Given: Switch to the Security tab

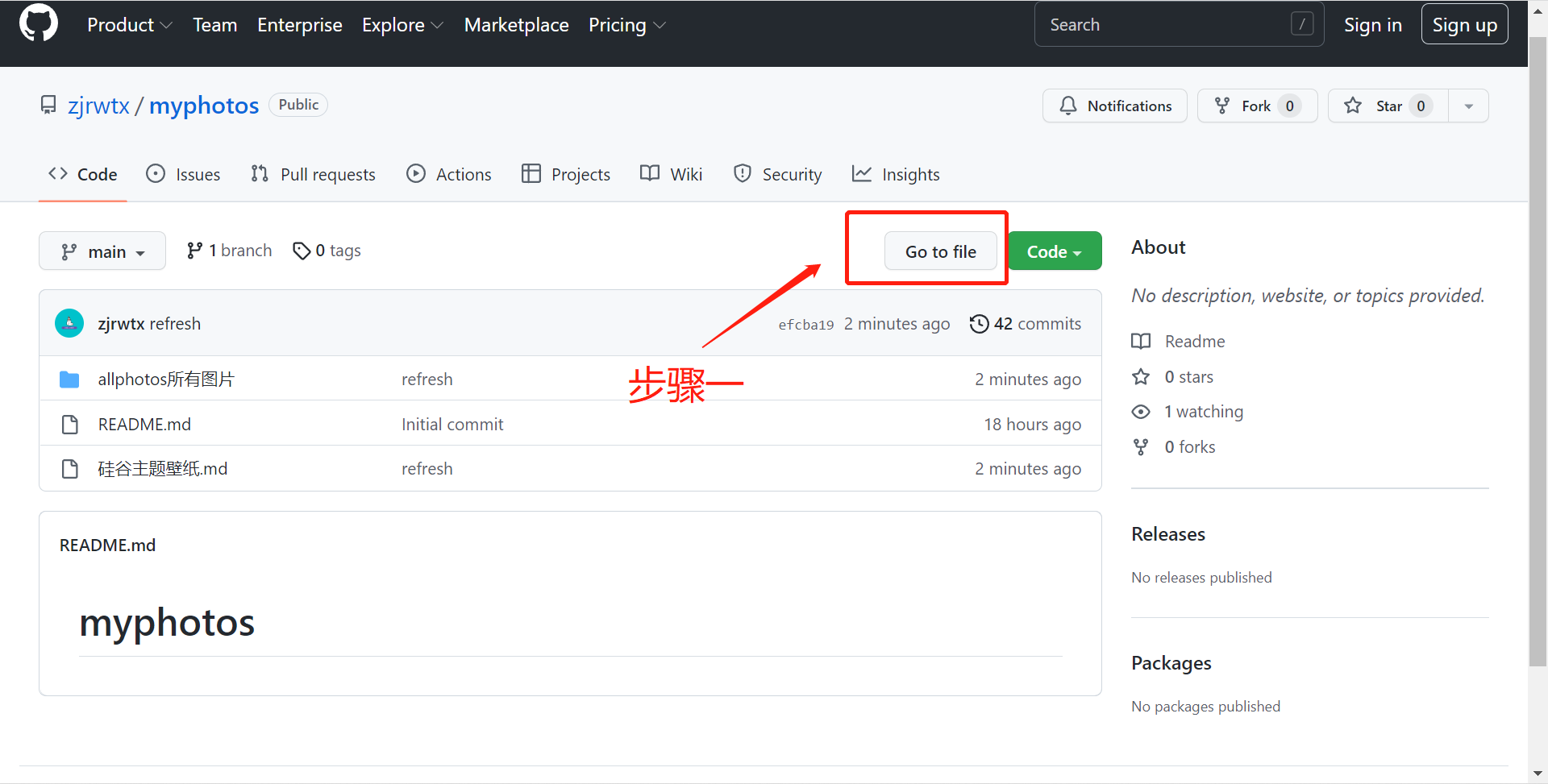Looking at the screenshot, I should 777,174.
